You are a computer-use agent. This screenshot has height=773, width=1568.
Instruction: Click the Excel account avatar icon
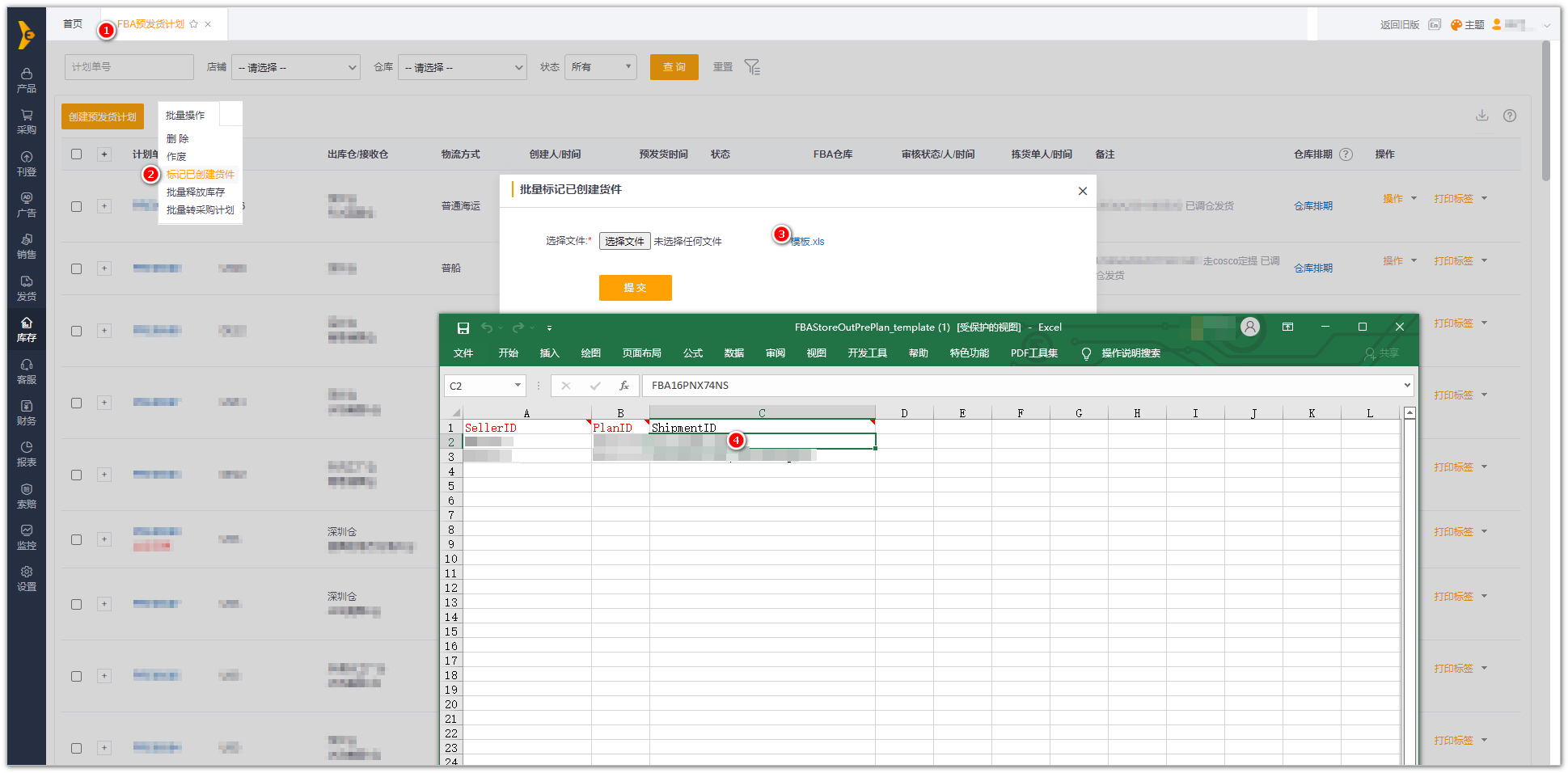tap(1250, 327)
